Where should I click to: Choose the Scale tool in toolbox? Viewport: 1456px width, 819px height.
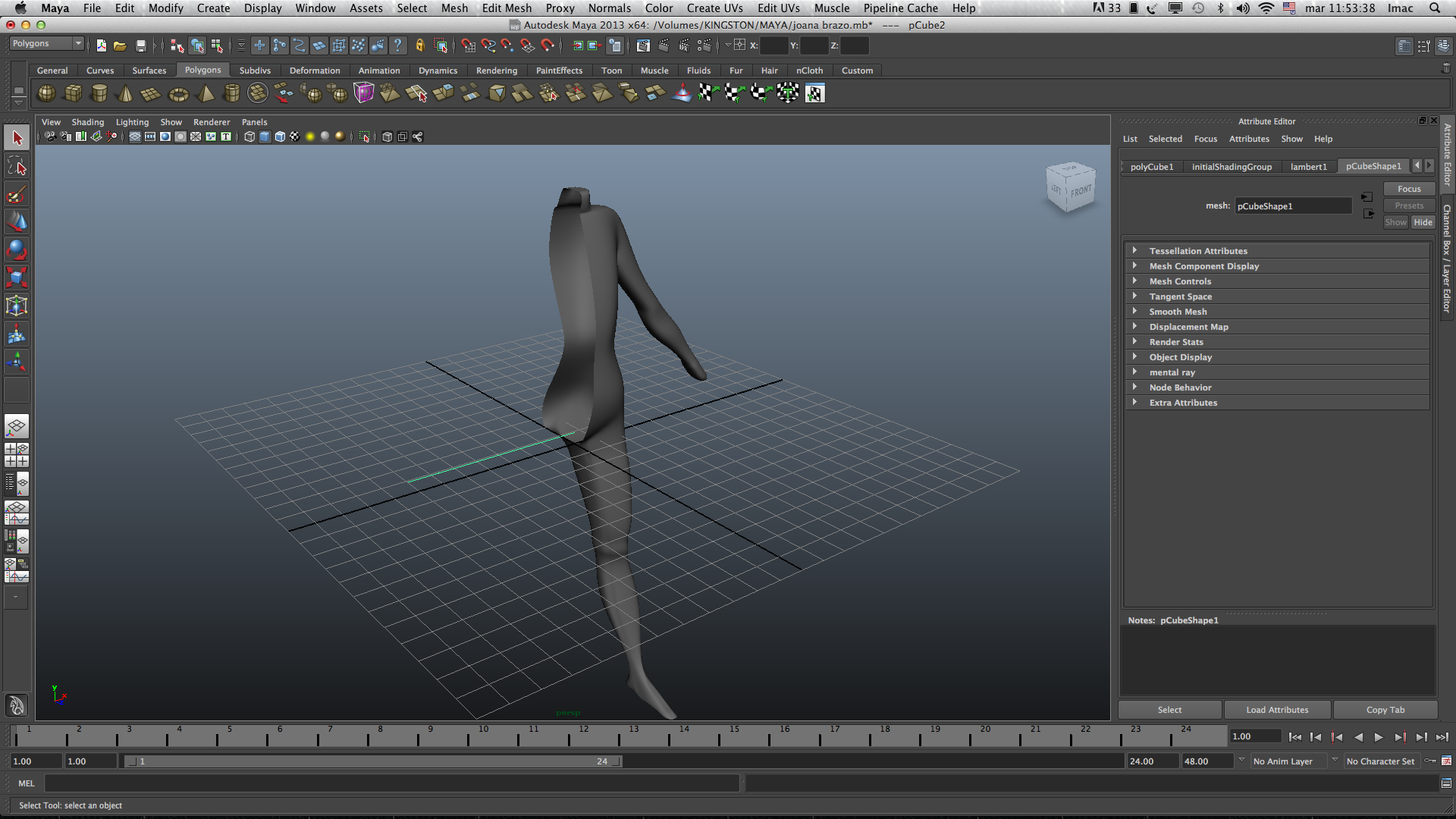point(16,278)
